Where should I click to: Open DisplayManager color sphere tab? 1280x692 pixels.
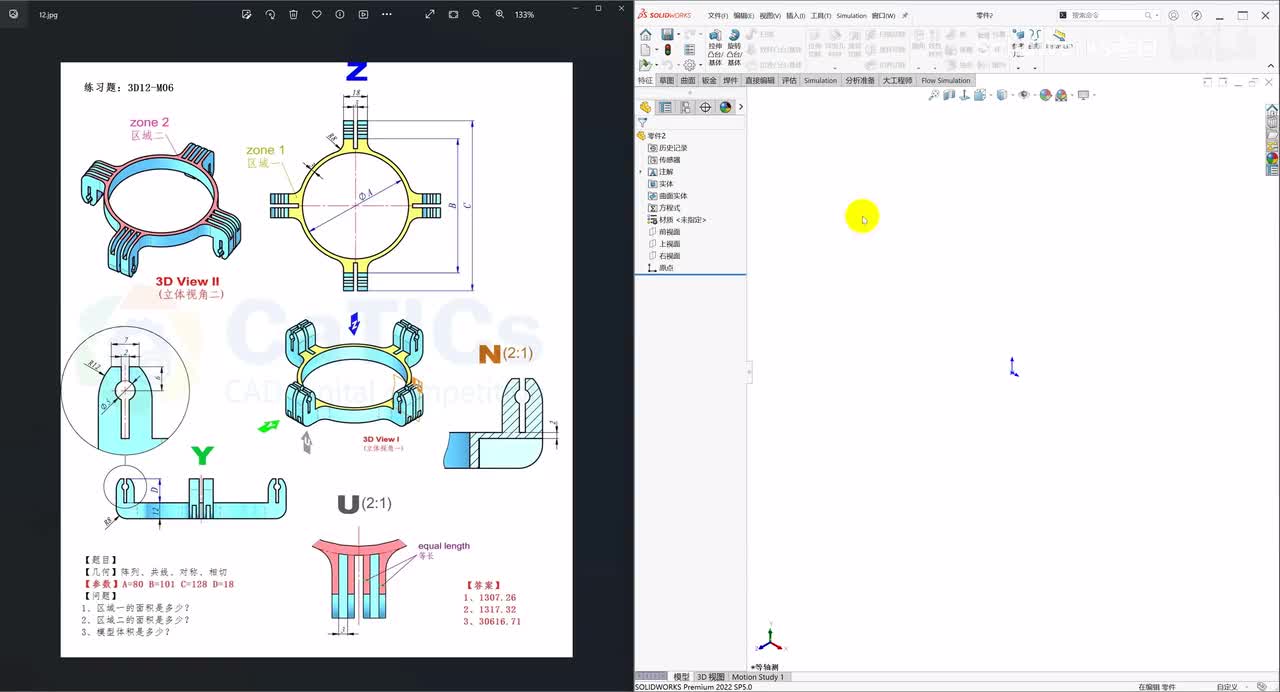pos(725,107)
